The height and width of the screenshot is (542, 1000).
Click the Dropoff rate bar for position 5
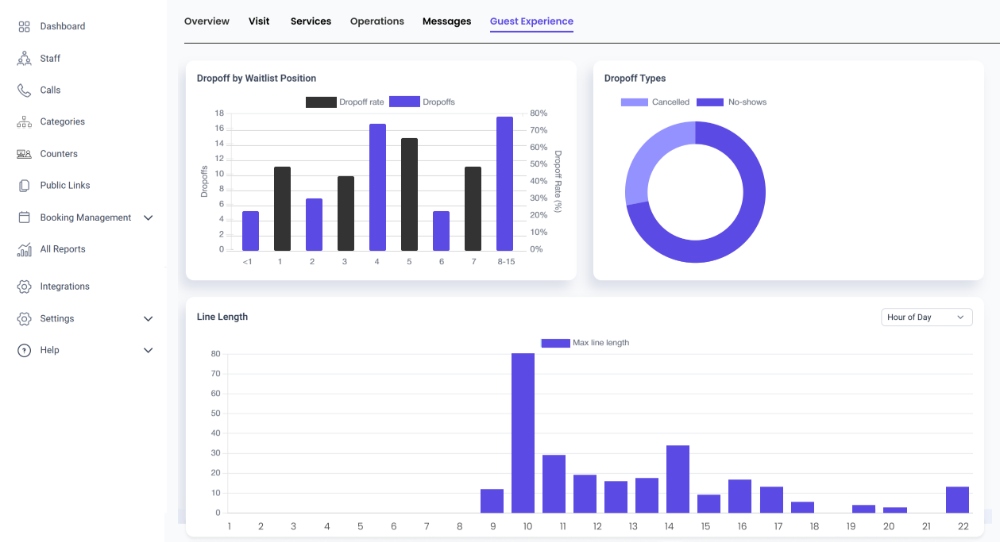coord(409,194)
